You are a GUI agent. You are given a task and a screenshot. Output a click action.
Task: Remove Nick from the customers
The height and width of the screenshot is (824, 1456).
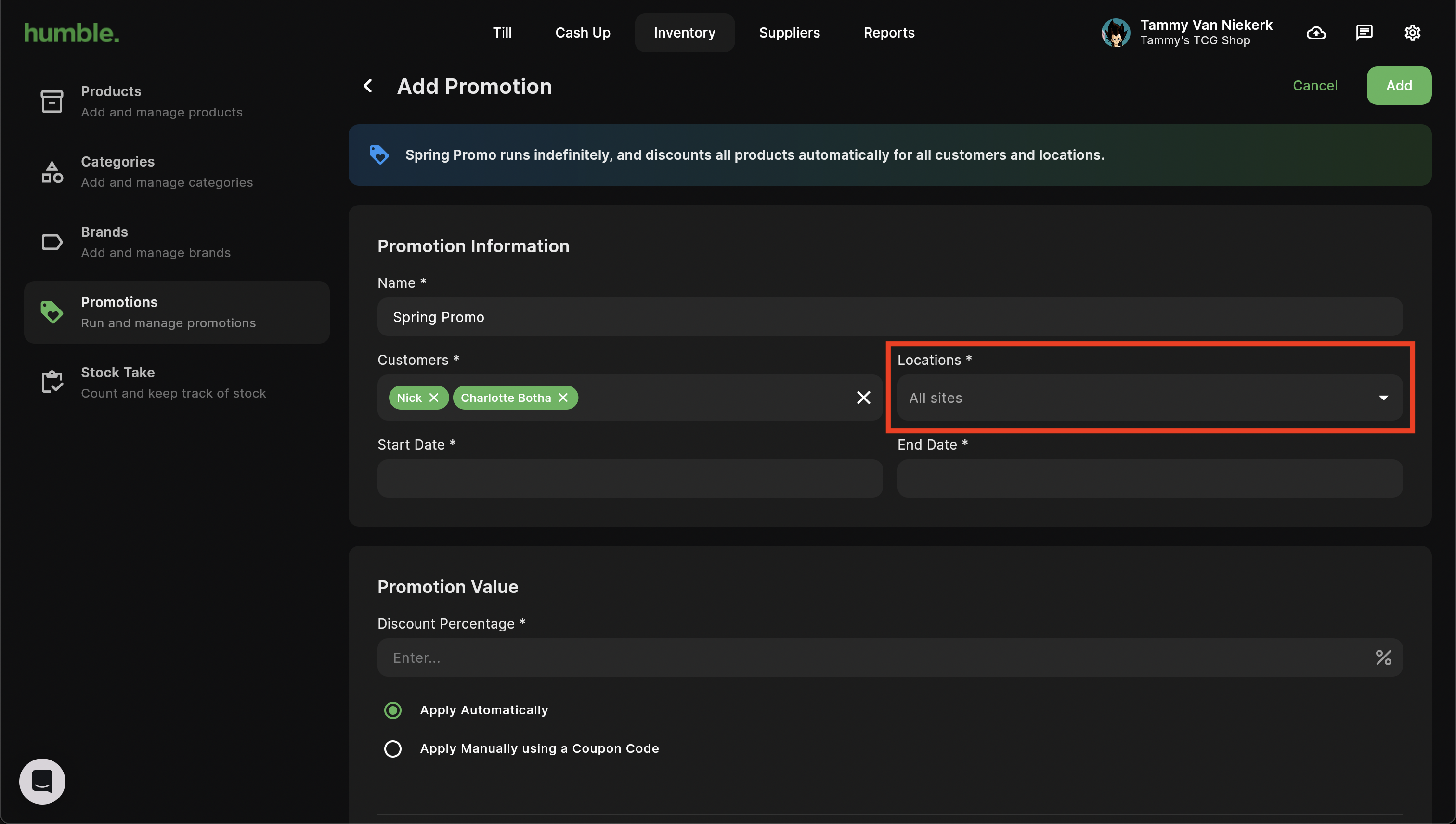434,398
